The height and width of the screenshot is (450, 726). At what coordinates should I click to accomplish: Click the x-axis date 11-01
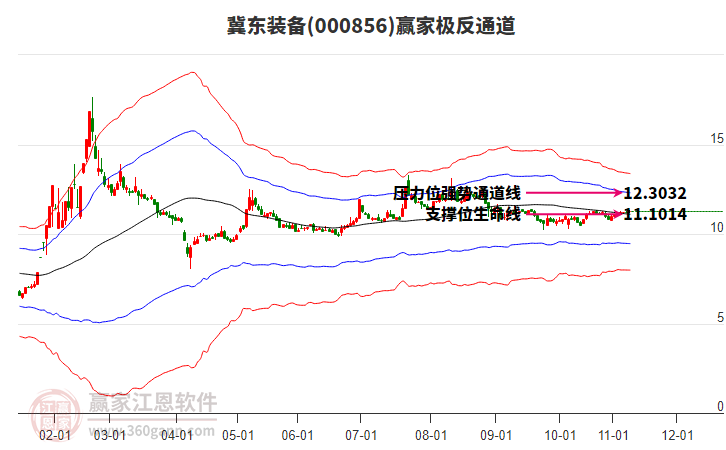click(x=613, y=436)
